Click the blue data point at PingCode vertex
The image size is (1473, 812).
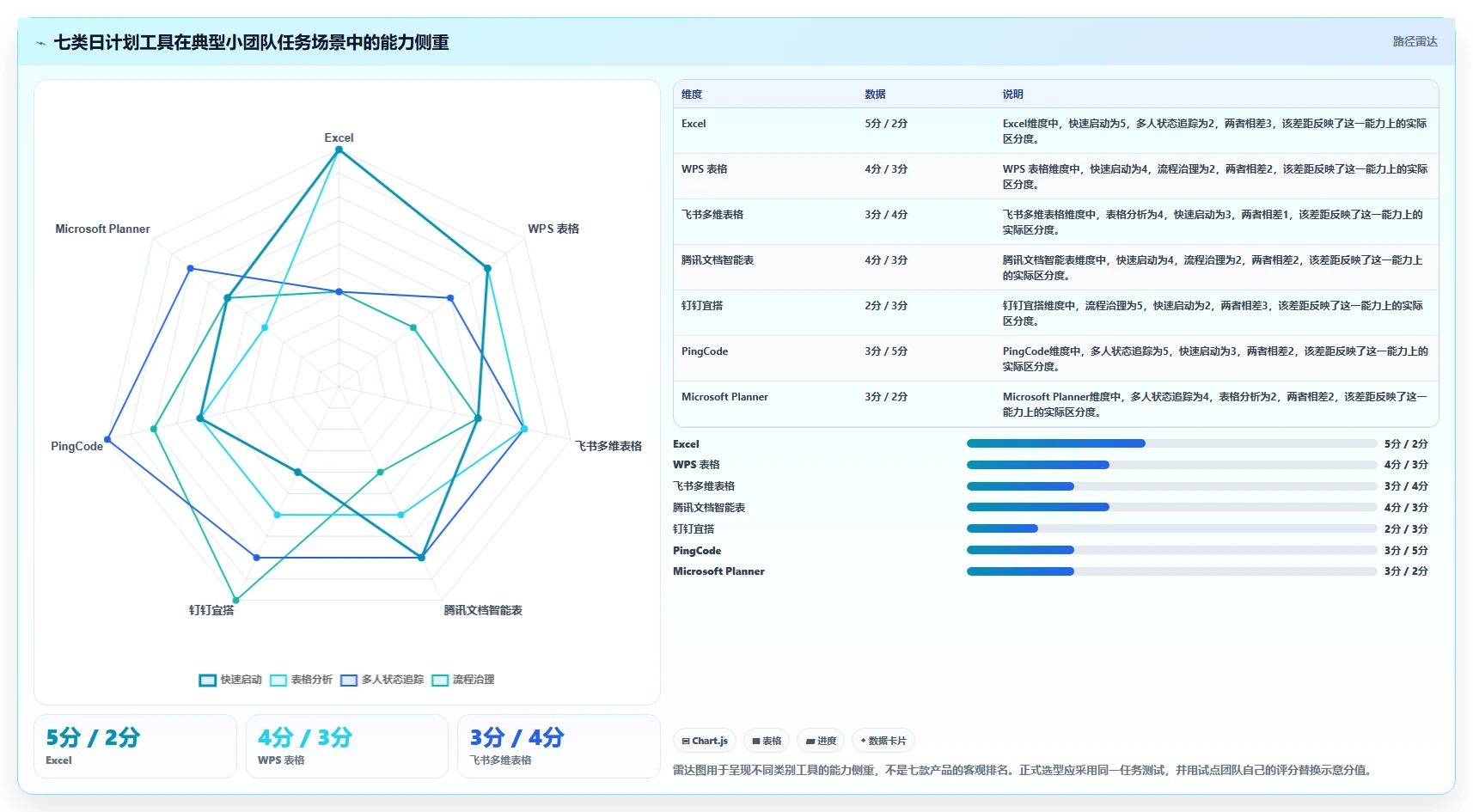tap(107, 440)
